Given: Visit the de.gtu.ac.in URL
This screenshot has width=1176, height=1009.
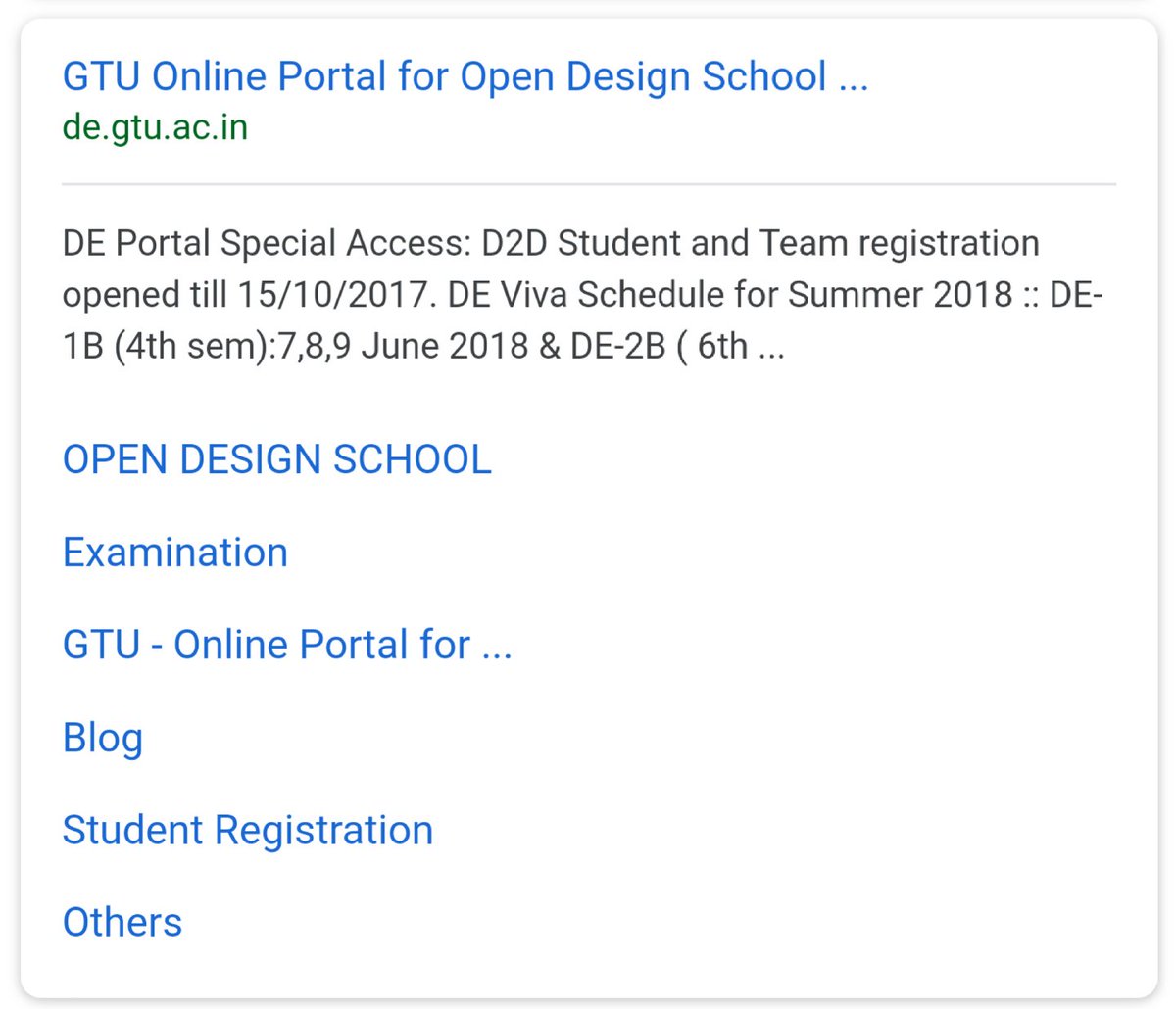Looking at the screenshot, I should (x=155, y=127).
